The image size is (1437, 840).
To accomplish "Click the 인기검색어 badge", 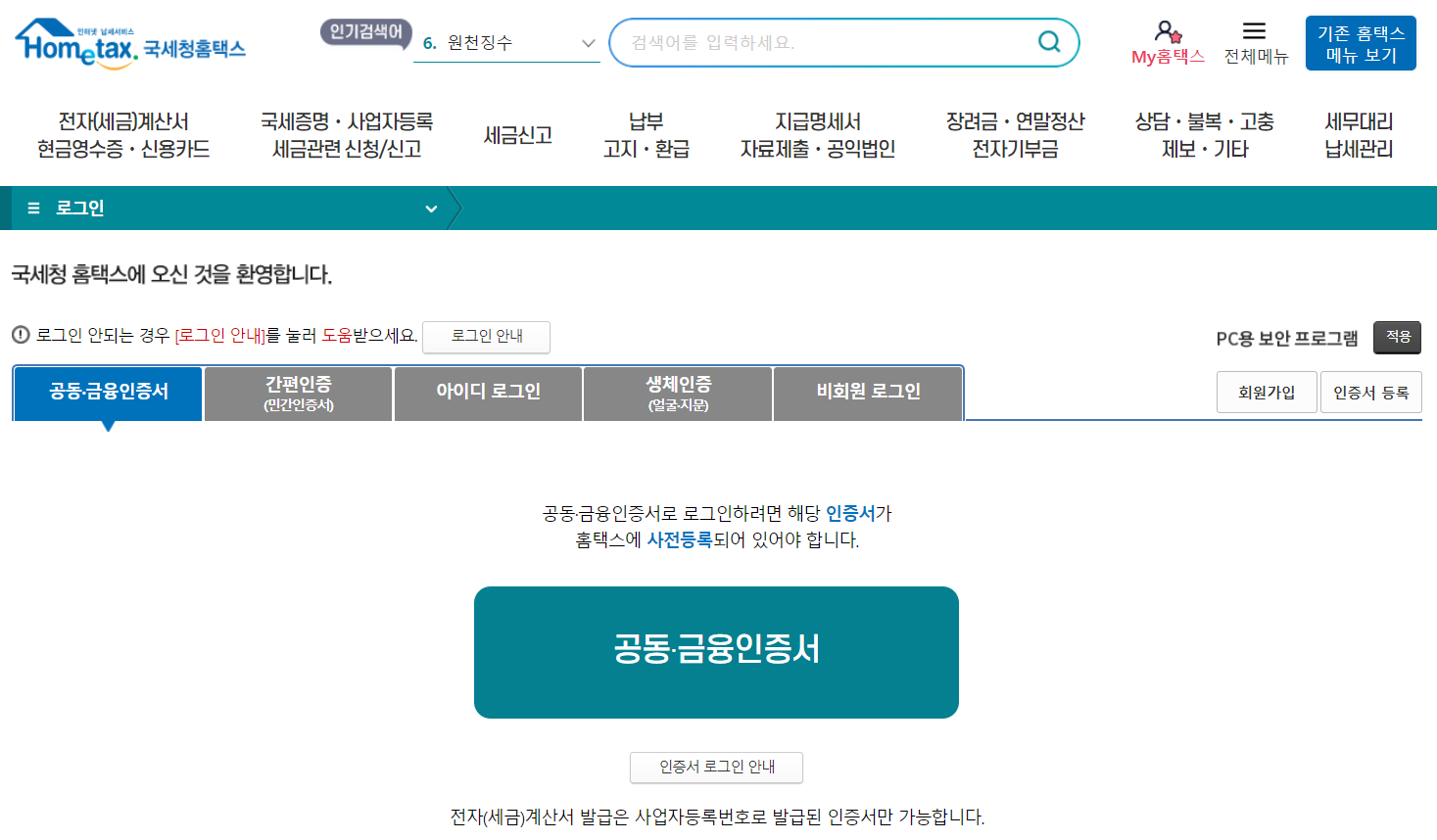I will (365, 32).
